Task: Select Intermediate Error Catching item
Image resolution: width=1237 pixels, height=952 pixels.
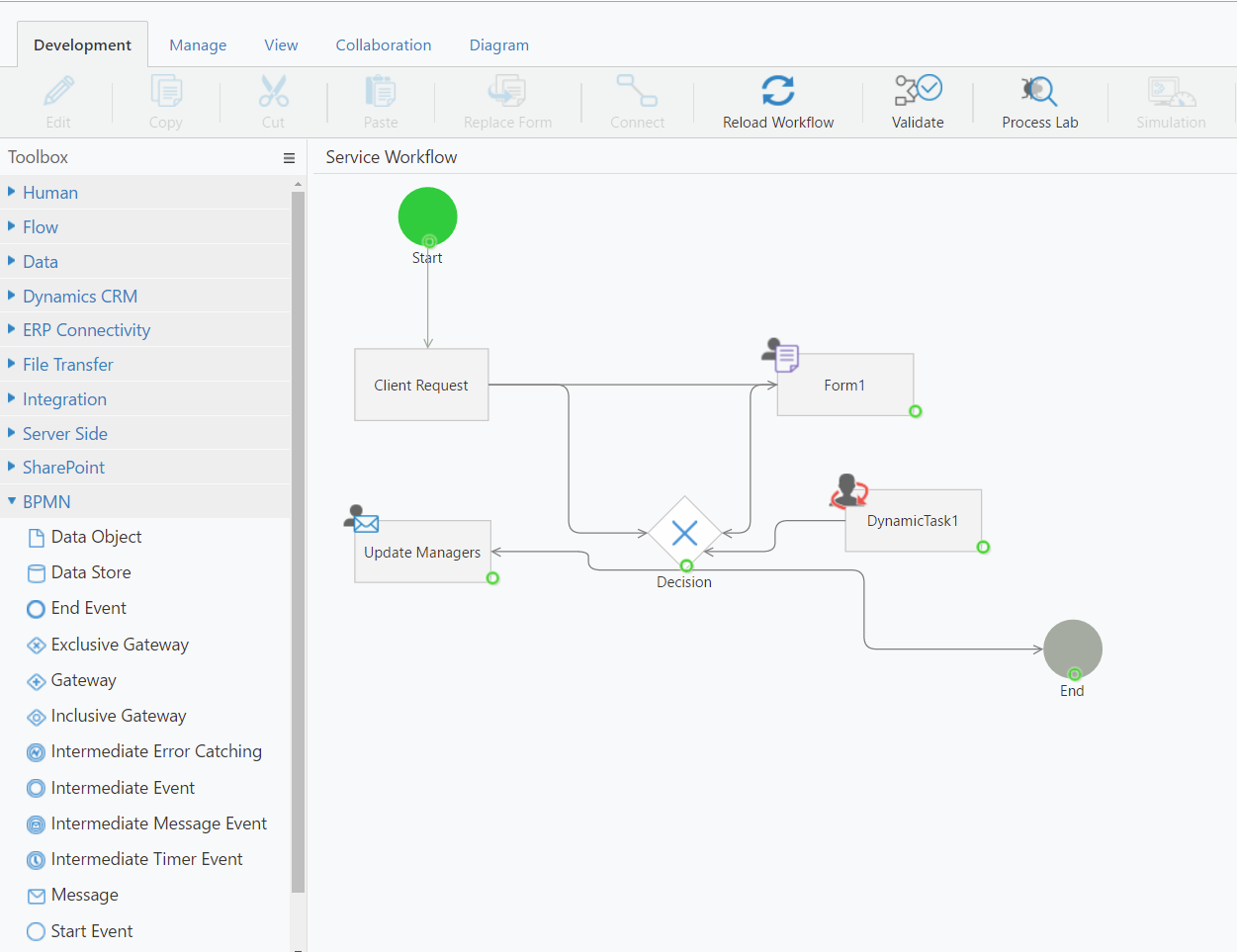Action: 144,751
